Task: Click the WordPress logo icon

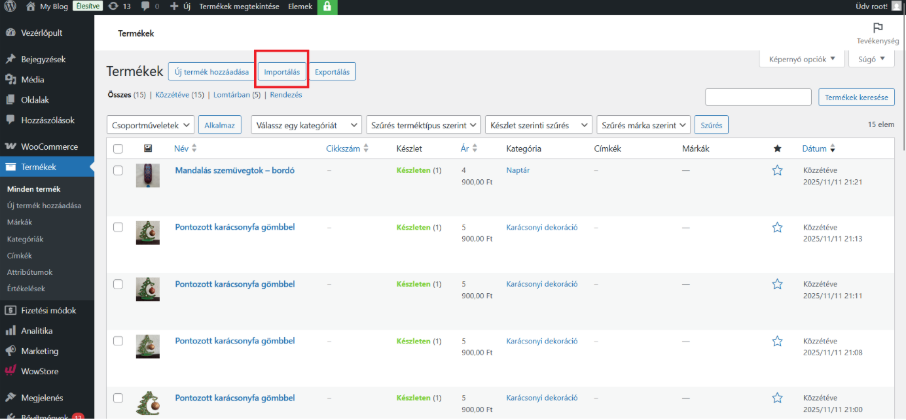Action: (9, 6)
